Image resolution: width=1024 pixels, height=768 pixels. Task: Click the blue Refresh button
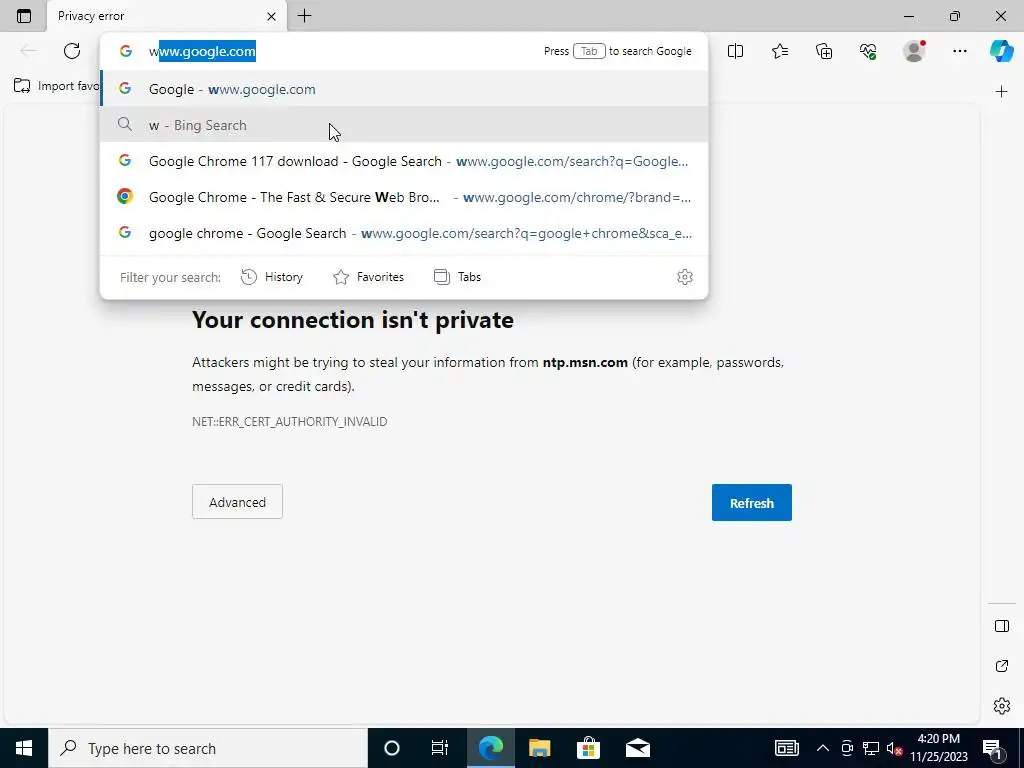coord(752,502)
